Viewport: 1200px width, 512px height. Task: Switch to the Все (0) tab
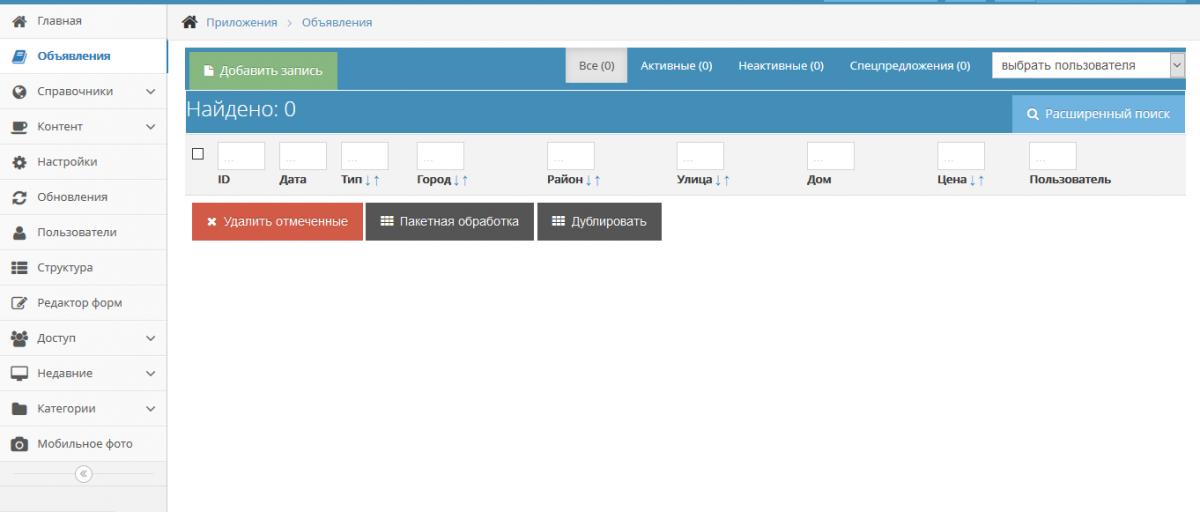tap(597, 65)
